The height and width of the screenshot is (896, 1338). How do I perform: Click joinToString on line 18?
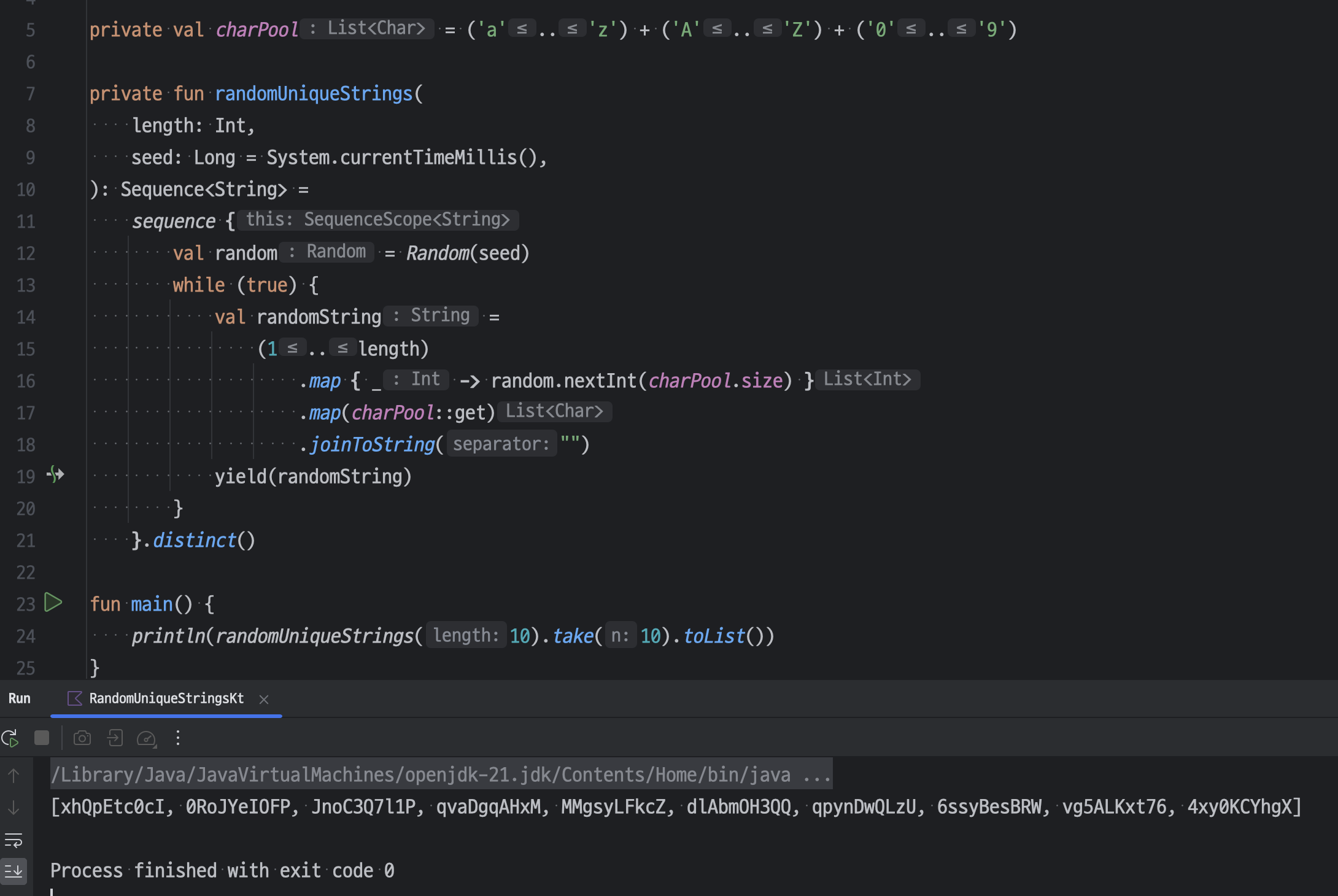click(x=372, y=445)
